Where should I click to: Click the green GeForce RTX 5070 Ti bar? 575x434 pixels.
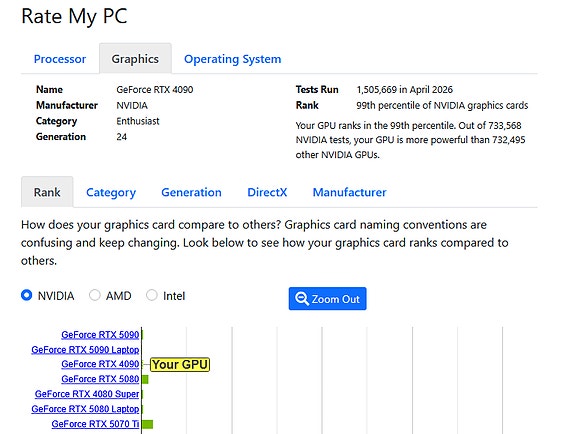click(147, 424)
